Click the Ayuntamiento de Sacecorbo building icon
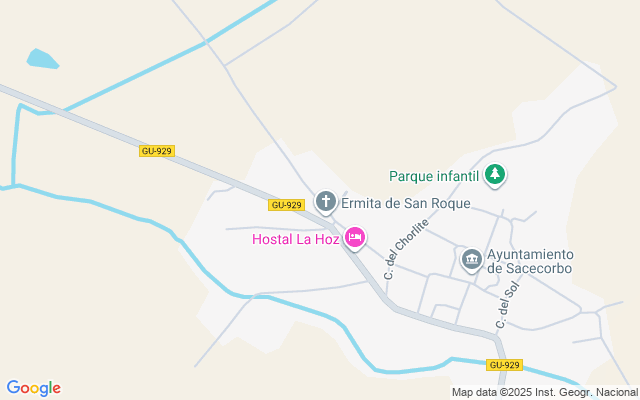The image size is (640, 400). coord(472,260)
